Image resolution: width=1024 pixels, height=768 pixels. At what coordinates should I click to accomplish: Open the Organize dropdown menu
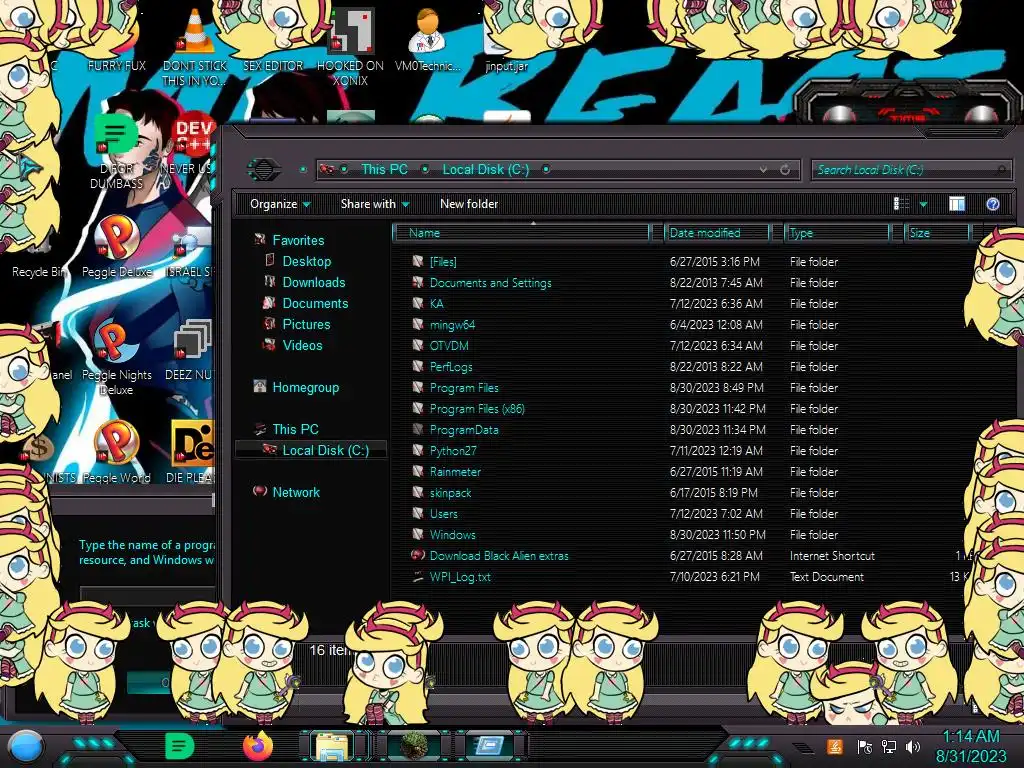pyautogui.click(x=280, y=204)
